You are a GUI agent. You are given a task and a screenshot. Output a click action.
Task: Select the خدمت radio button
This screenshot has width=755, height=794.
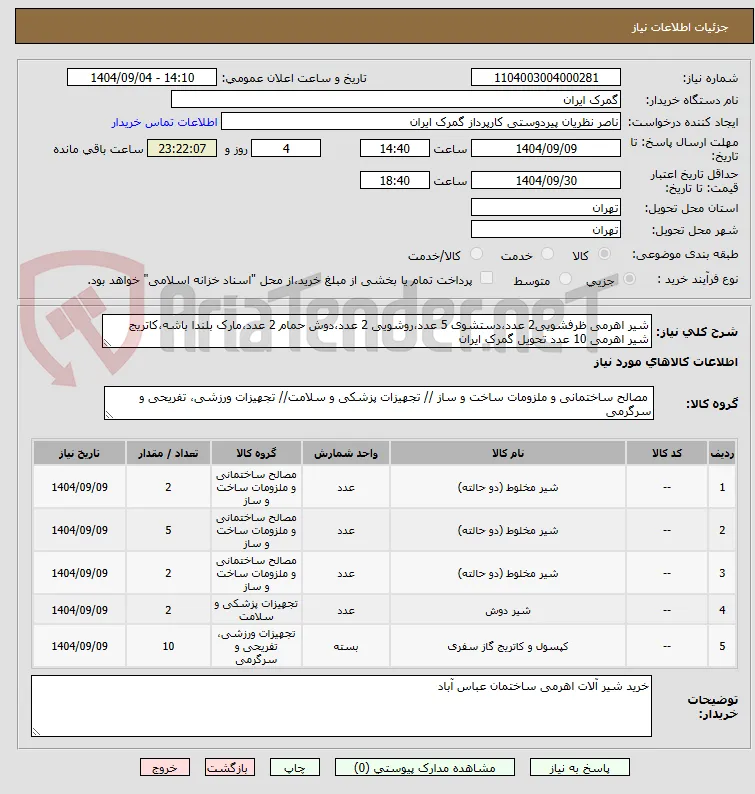point(547,254)
